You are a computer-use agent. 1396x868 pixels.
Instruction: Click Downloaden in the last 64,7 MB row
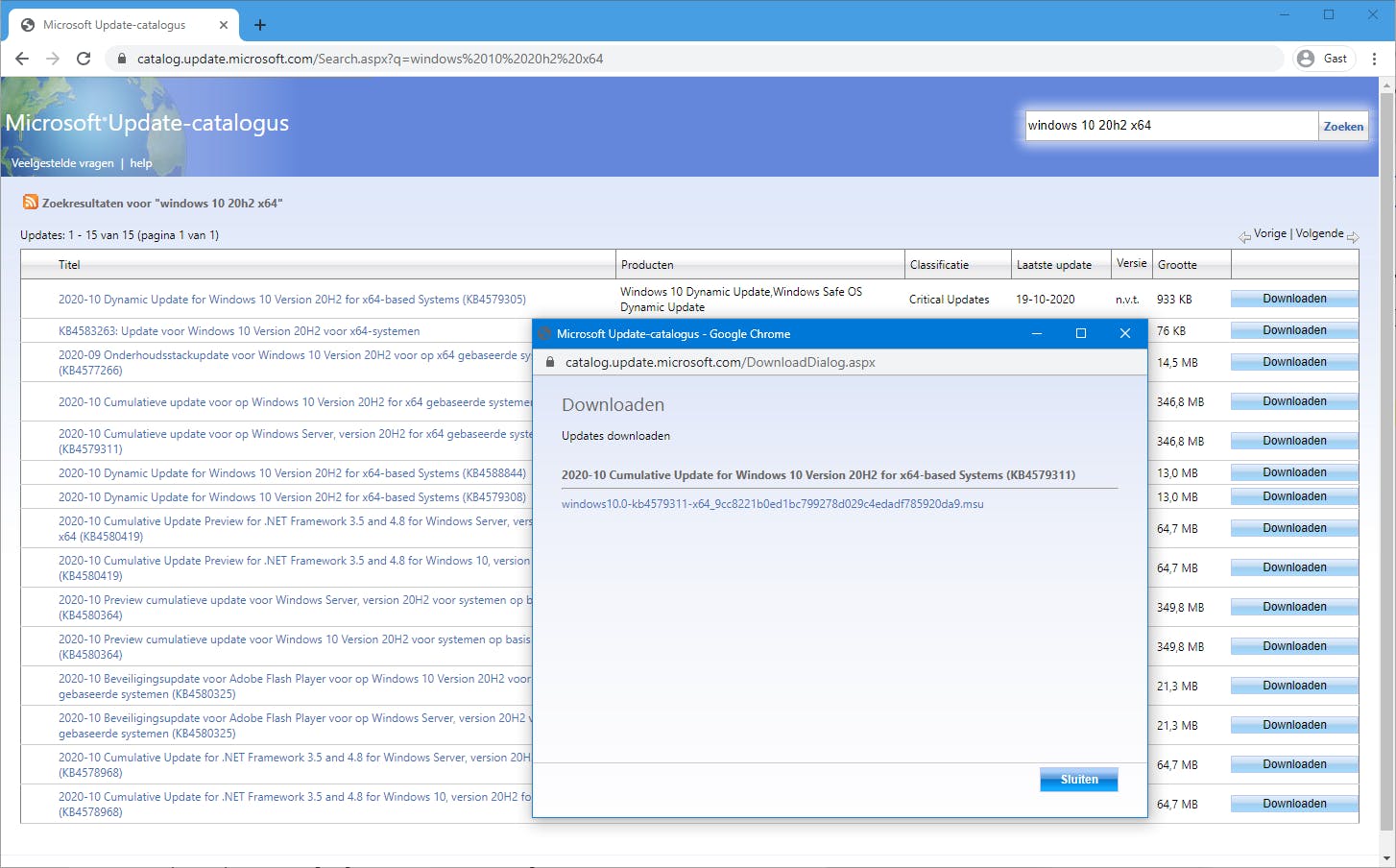(1294, 804)
